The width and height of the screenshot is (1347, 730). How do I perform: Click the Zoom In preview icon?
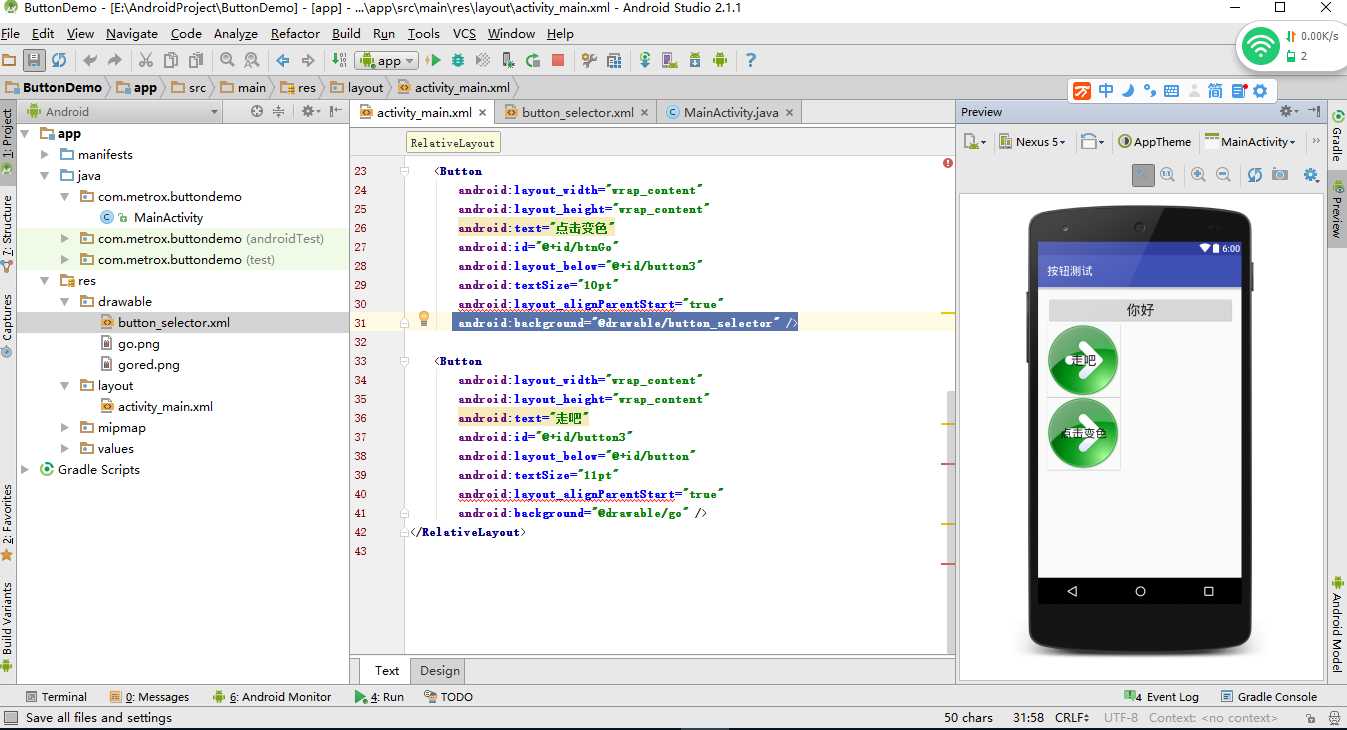coord(1198,175)
